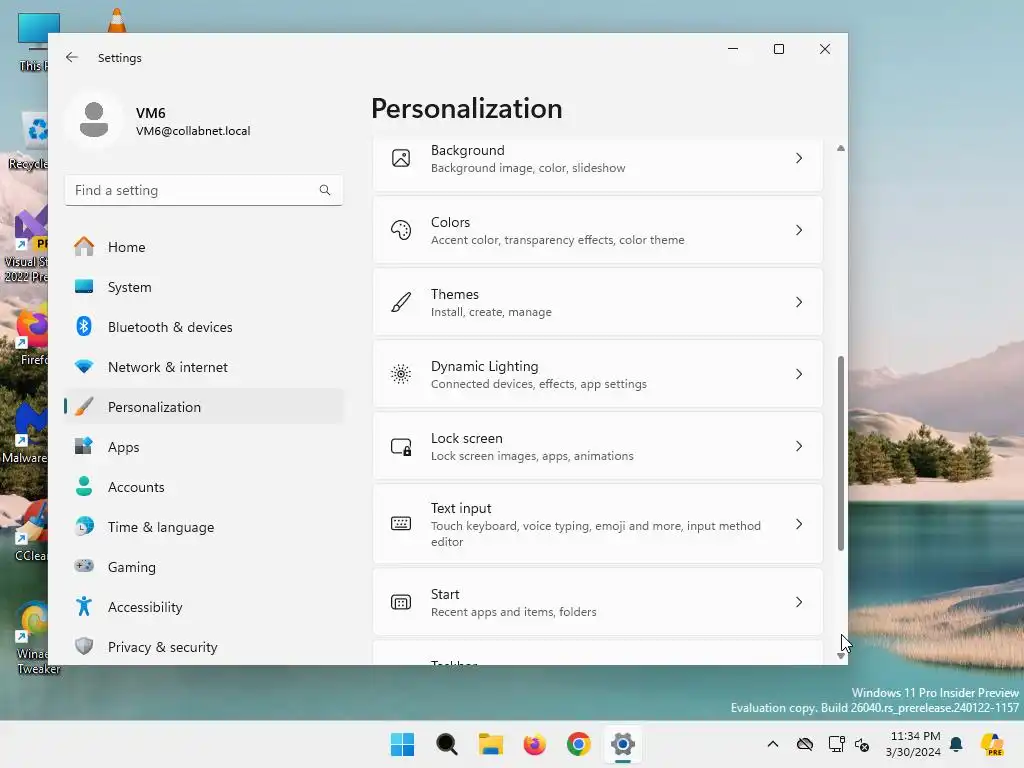Click the Gaming controller icon in sidebar
The image size is (1024, 768).
coord(84,566)
